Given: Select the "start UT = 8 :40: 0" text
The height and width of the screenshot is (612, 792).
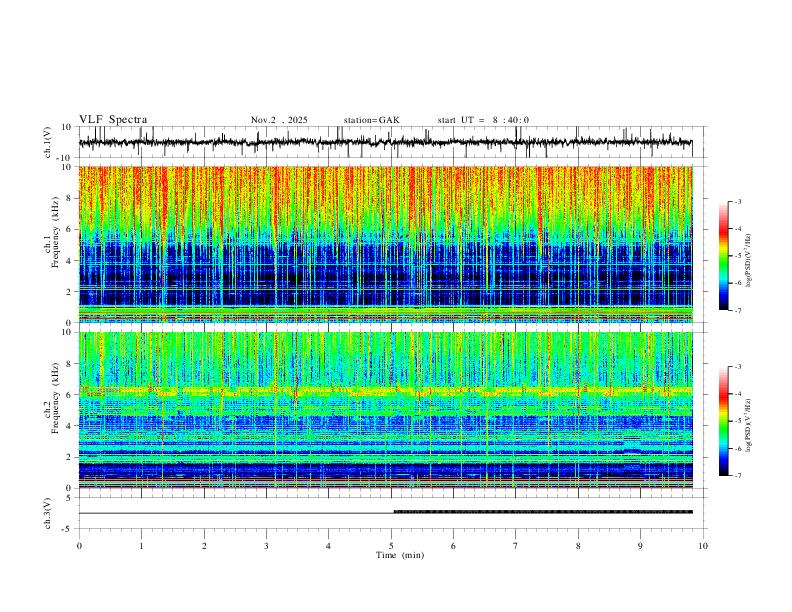Looking at the screenshot, I should pyautogui.click(x=483, y=120).
